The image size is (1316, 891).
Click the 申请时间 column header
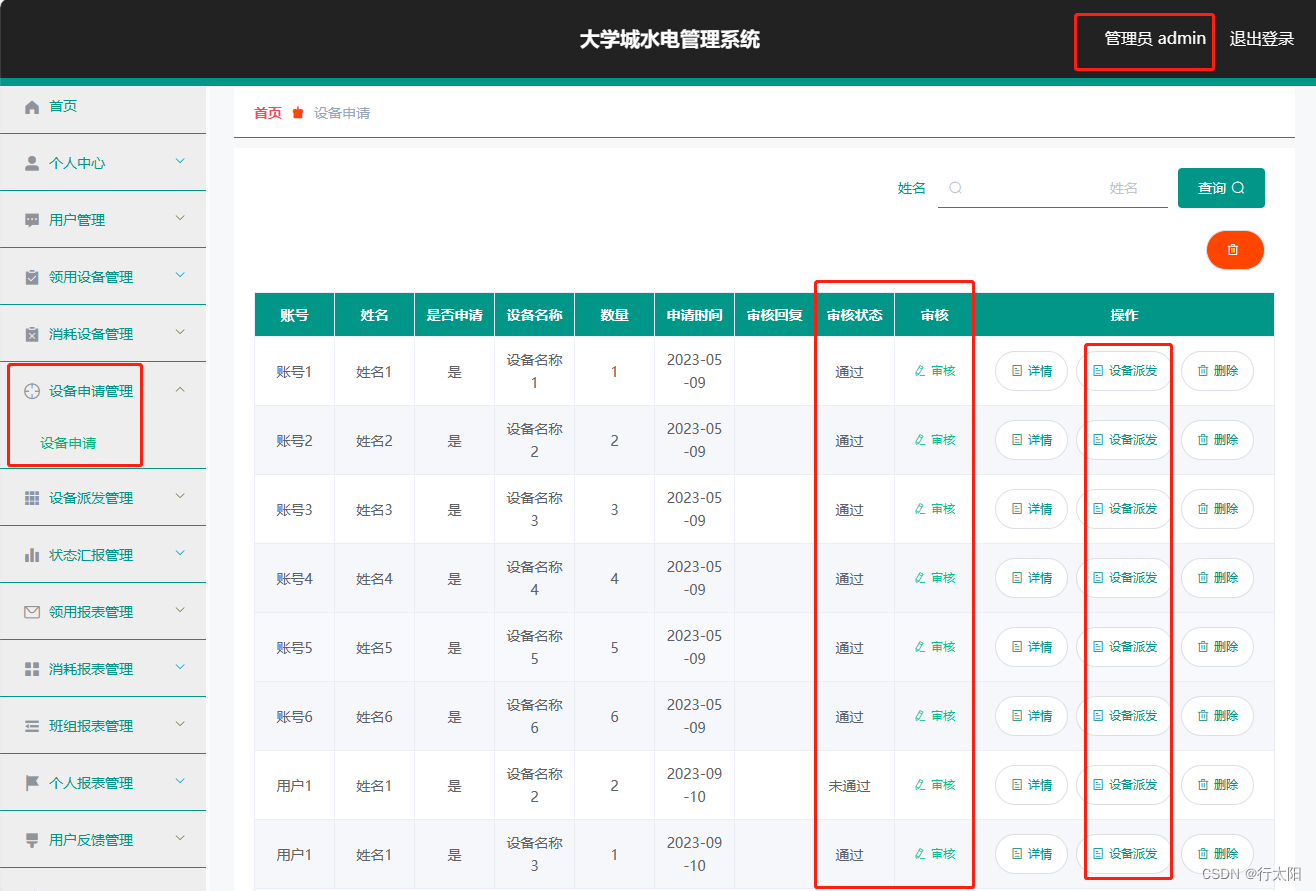[694, 315]
